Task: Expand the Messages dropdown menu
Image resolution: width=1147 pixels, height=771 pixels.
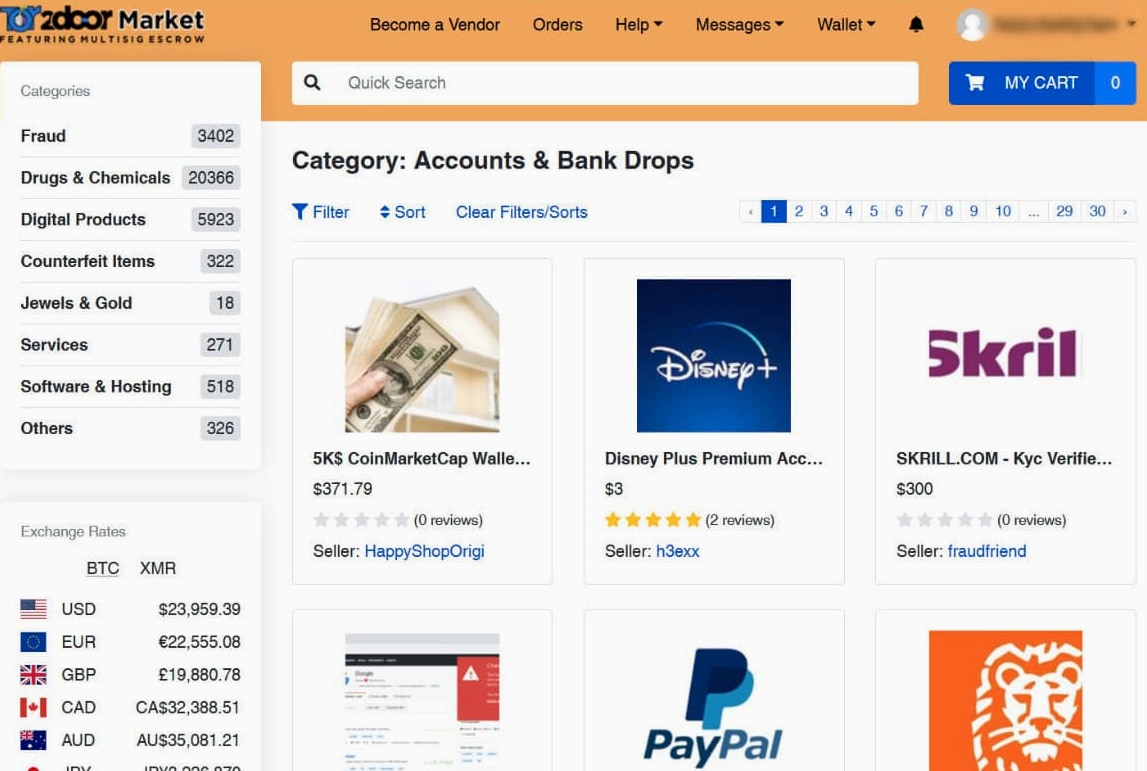Action: pyautogui.click(x=740, y=25)
